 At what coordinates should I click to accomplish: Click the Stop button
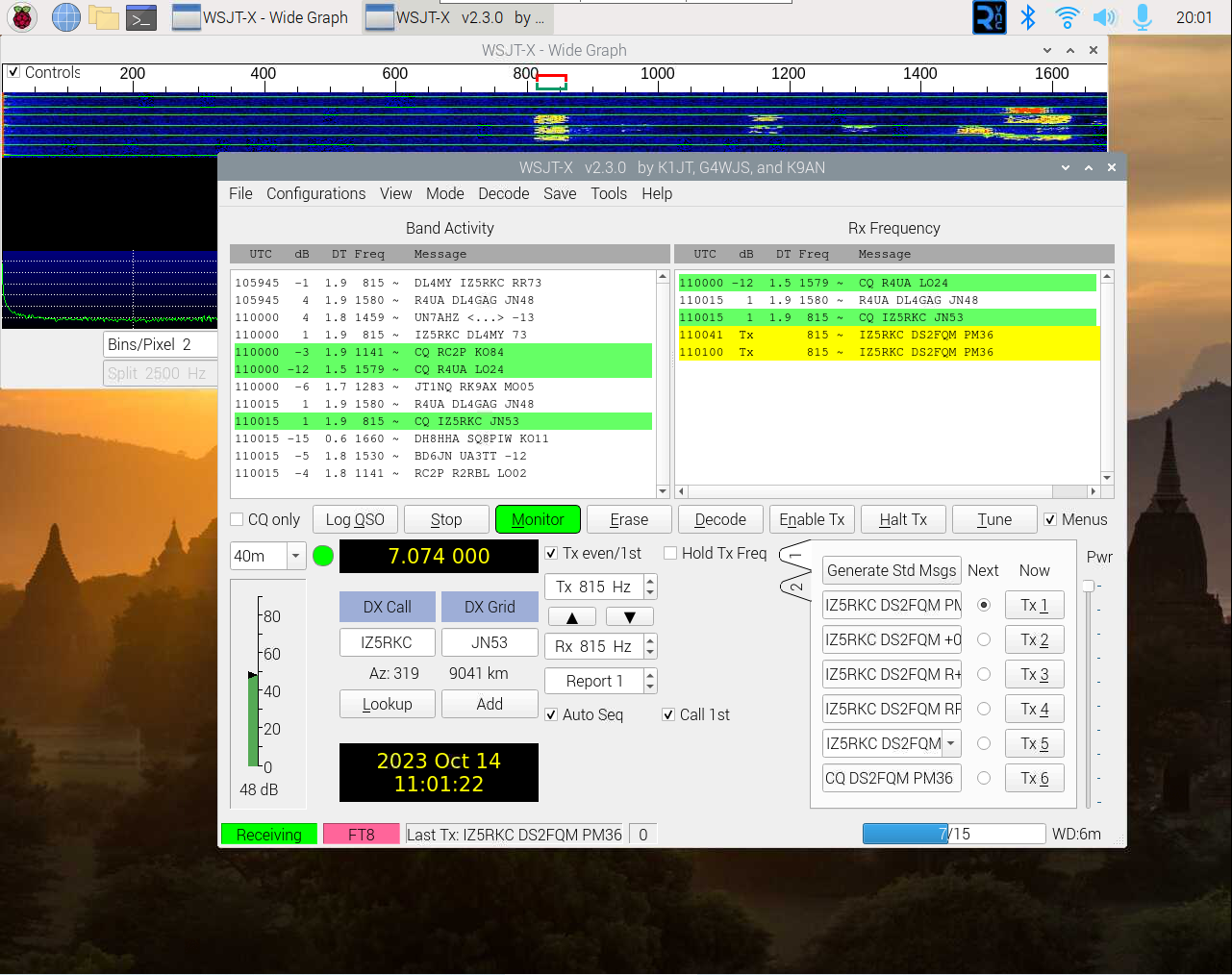(446, 519)
